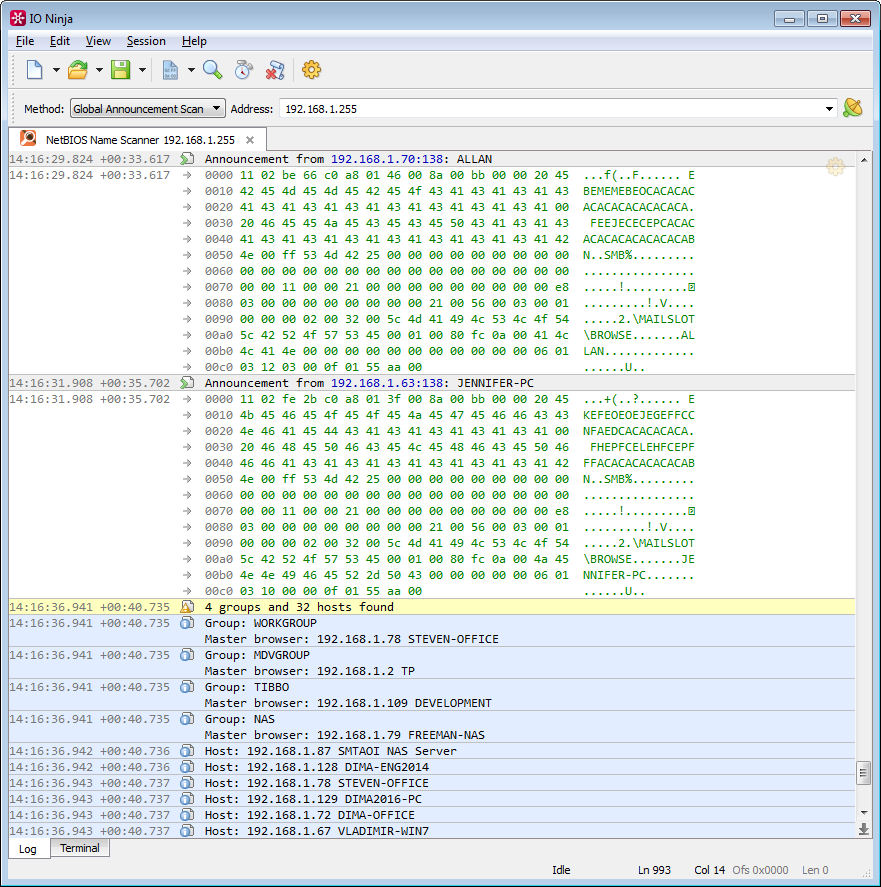Create a new session document

pyautogui.click(x=33, y=70)
